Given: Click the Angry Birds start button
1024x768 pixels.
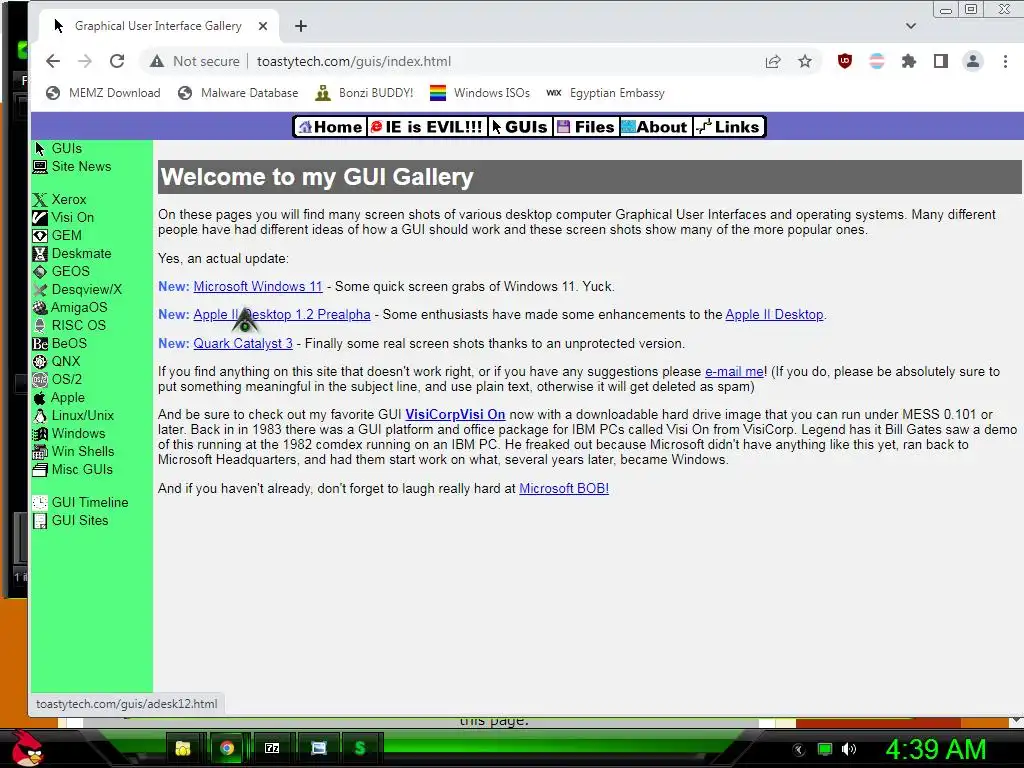Looking at the screenshot, I should point(27,748).
